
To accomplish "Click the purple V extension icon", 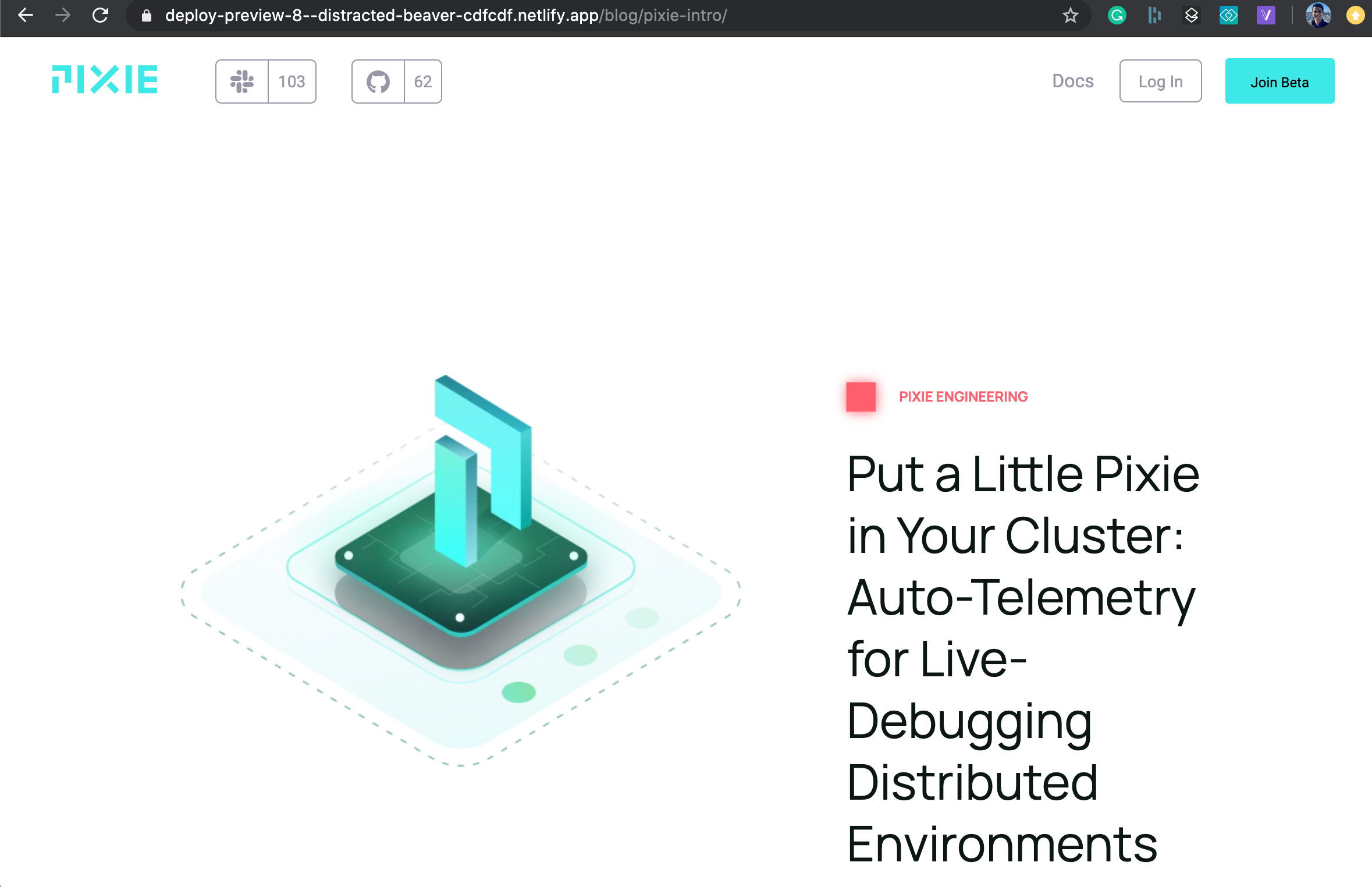I will 1266,16.
